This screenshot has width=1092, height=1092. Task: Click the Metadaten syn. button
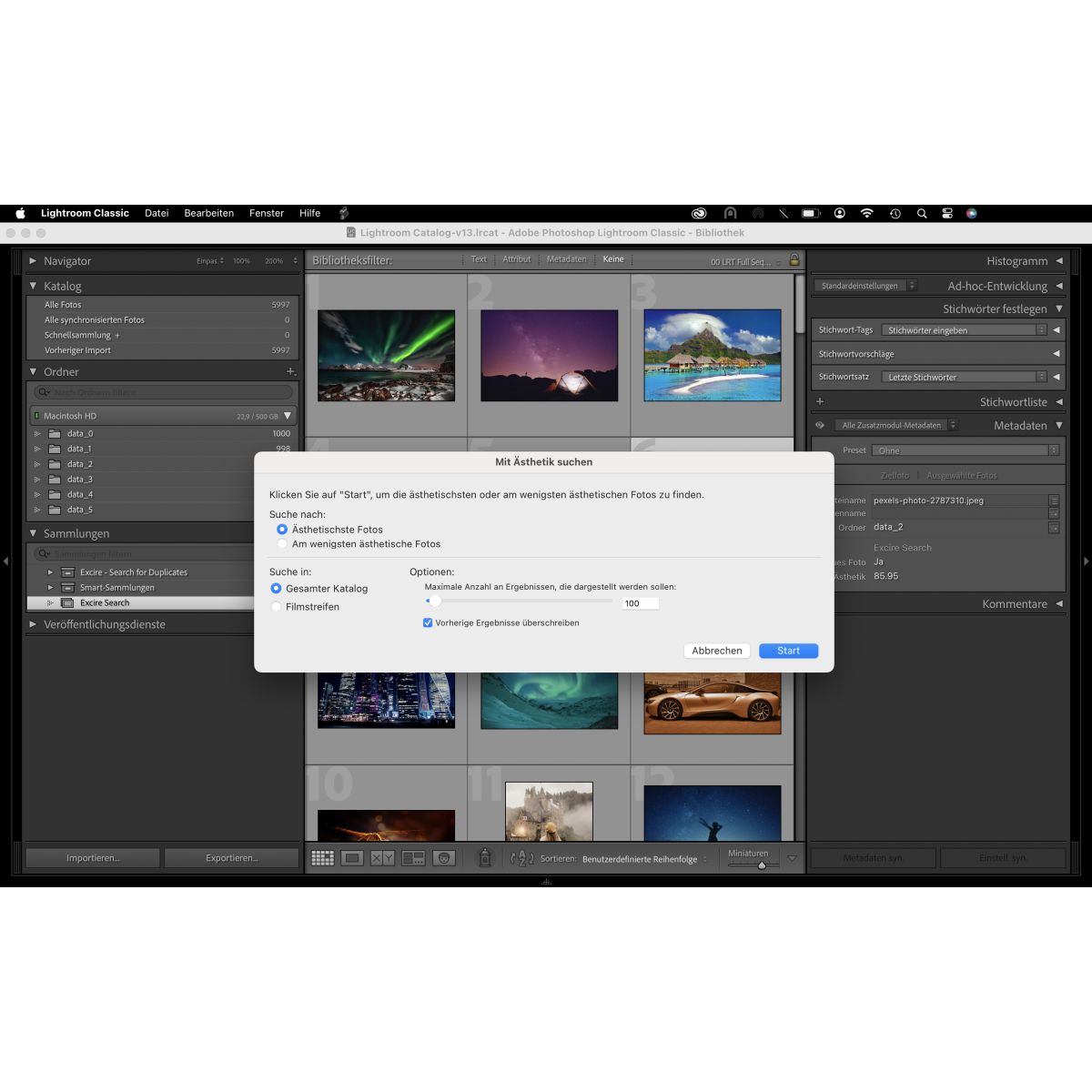[x=874, y=858]
